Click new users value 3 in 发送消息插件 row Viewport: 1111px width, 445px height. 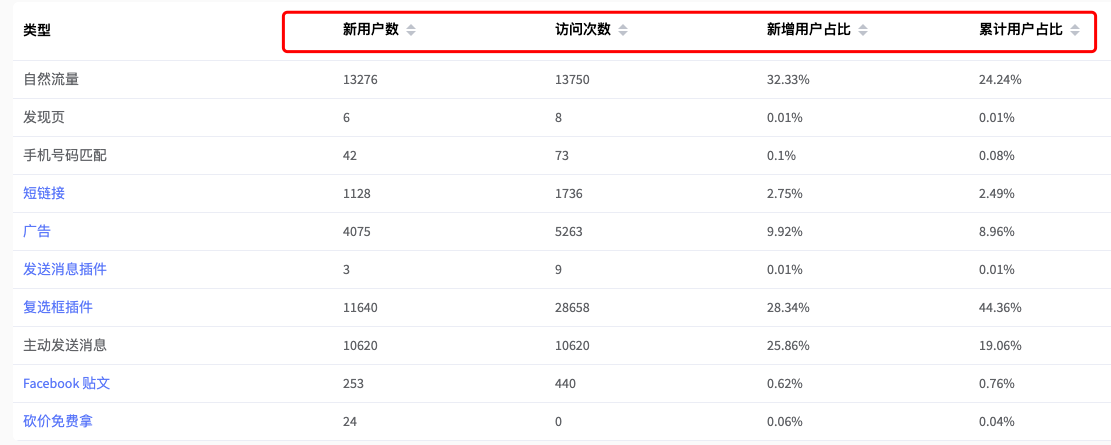click(346, 270)
